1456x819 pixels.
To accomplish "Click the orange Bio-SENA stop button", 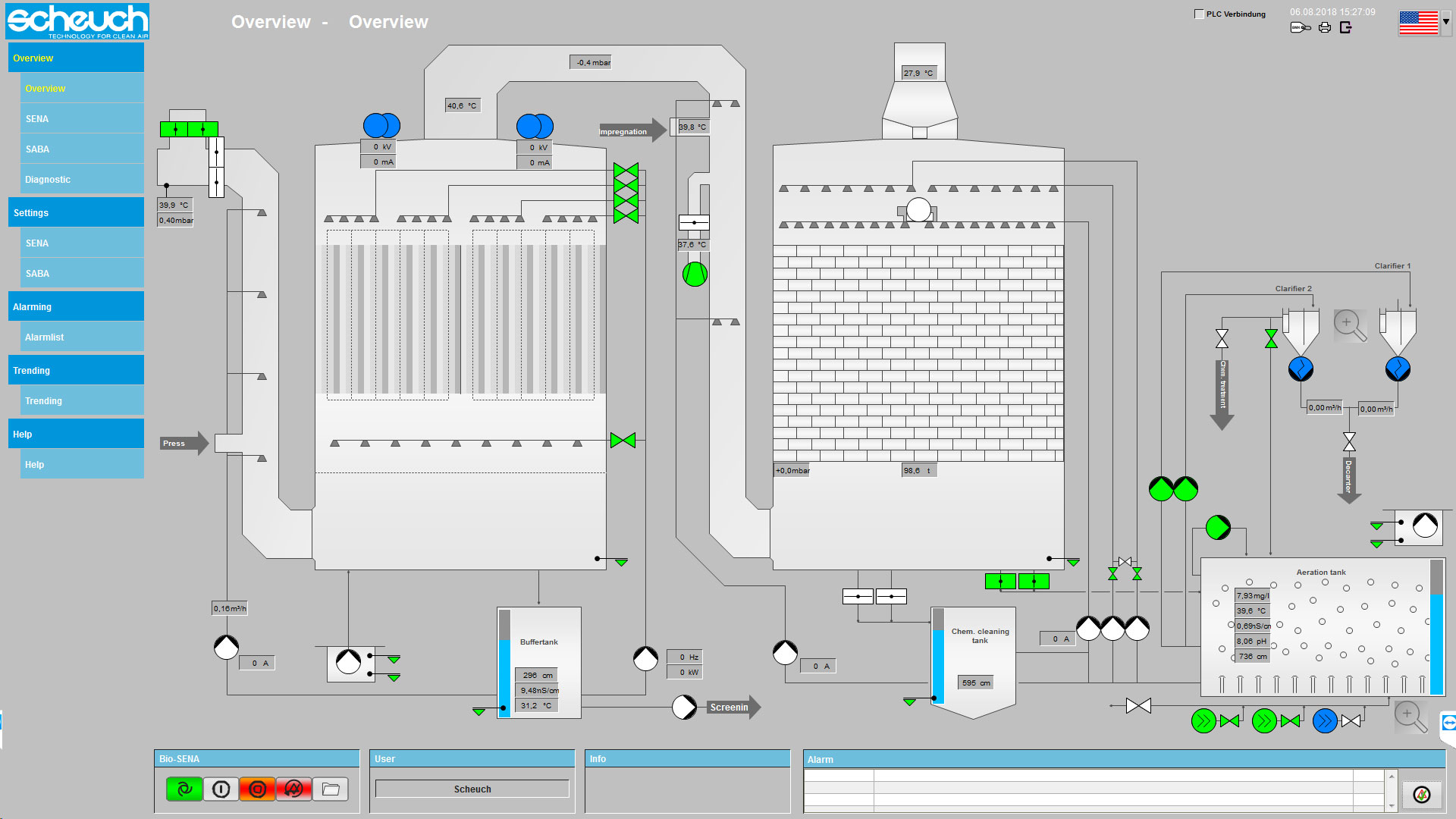I will click(x=257, y=789).
